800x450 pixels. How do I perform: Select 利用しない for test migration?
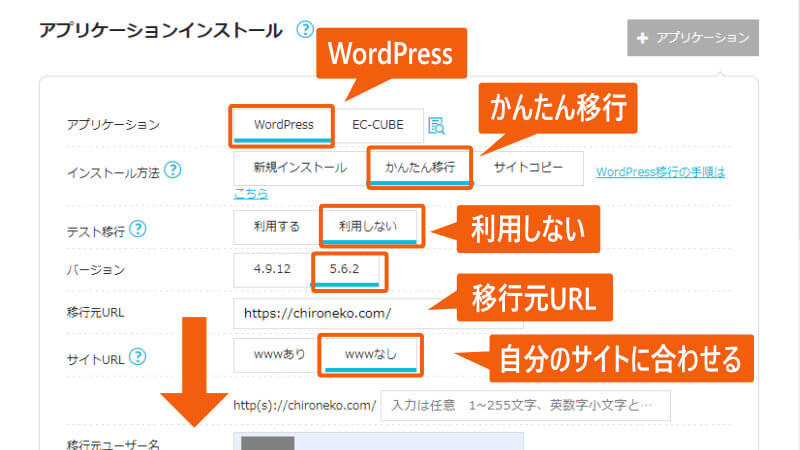[x=368, y=227]
